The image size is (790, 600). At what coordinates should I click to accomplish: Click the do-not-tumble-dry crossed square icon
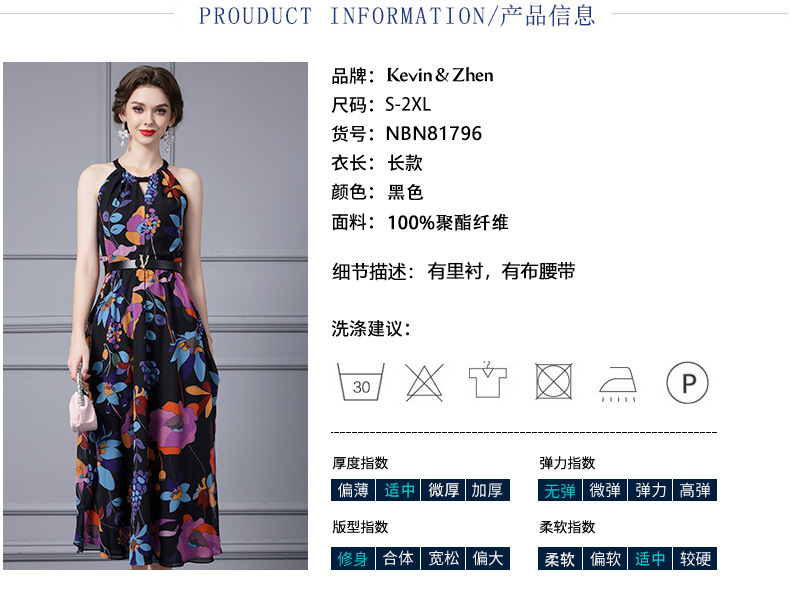[x=553, y=381]
